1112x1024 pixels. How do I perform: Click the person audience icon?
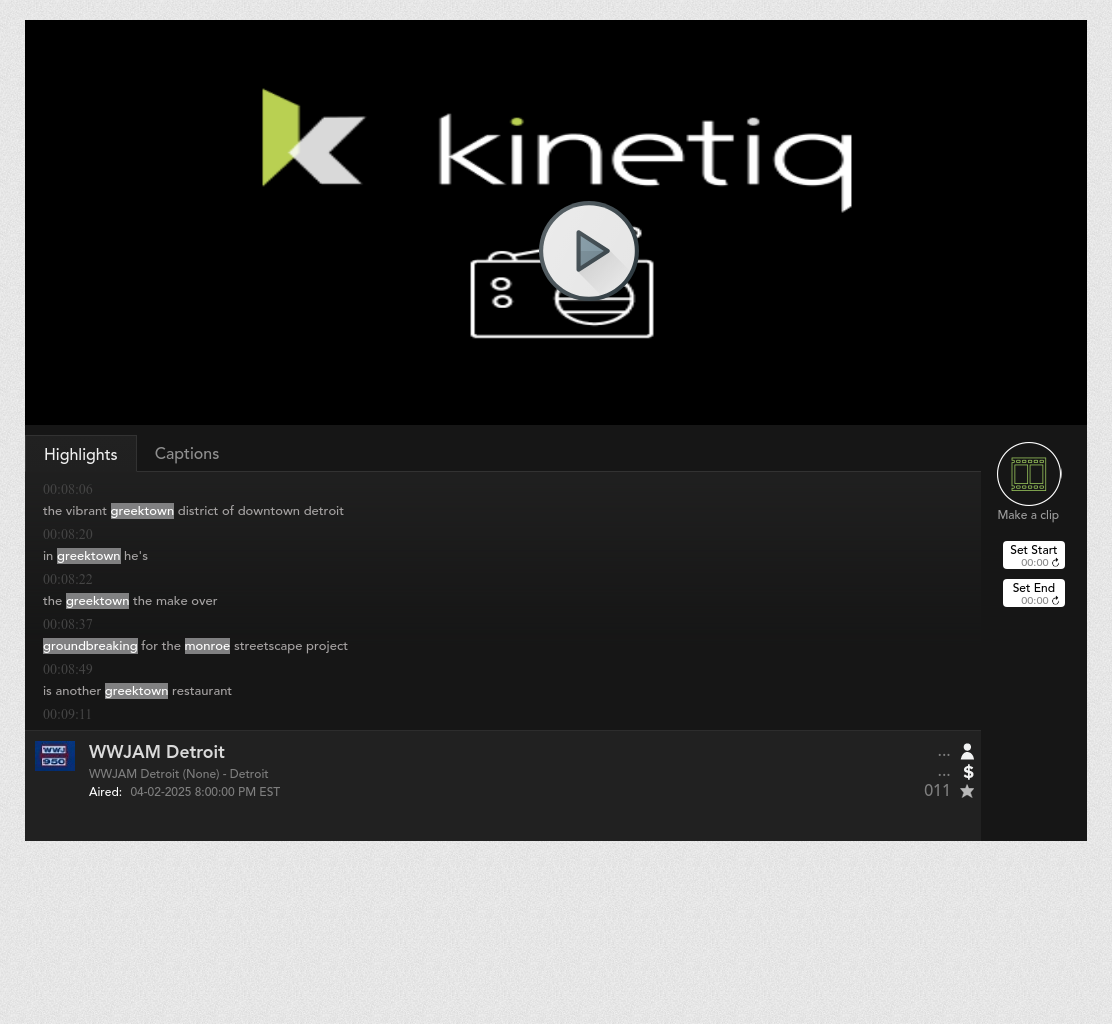pyautogui.click(x=967, y=752)
